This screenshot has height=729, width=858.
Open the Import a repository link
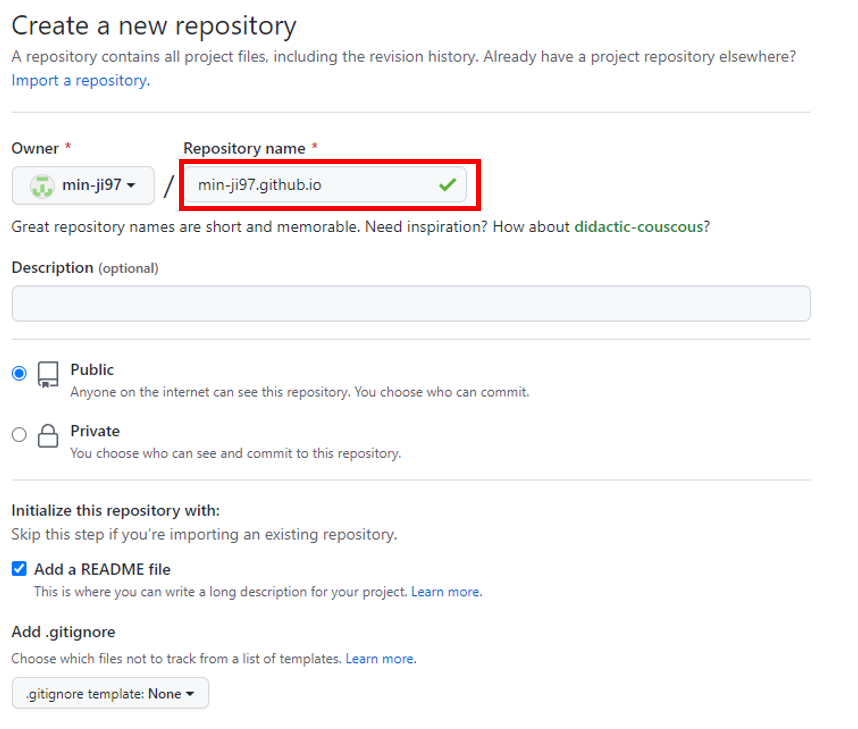pos(80,80)
